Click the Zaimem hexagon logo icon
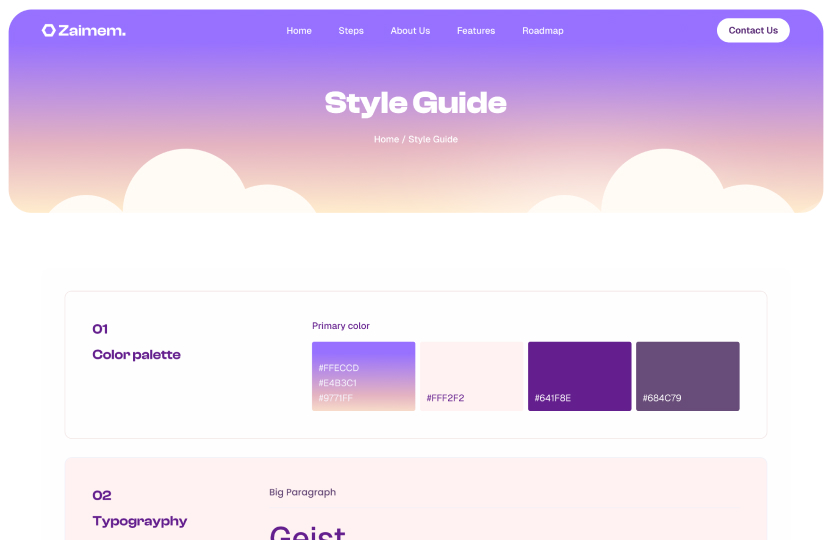The image size is (832, 540). tap(48, 31)
